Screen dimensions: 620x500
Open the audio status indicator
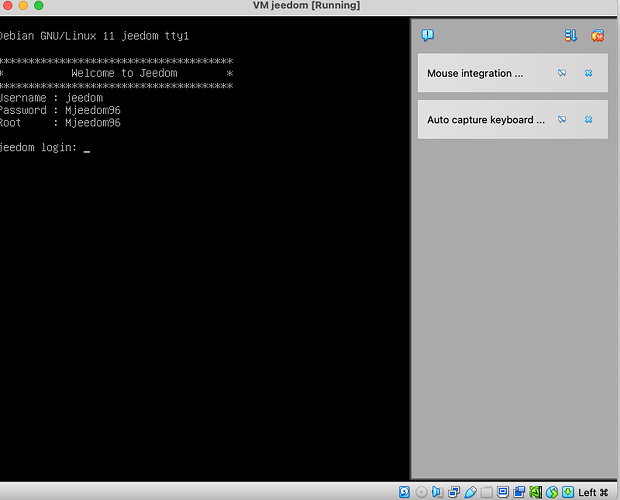tap(437, 492)
